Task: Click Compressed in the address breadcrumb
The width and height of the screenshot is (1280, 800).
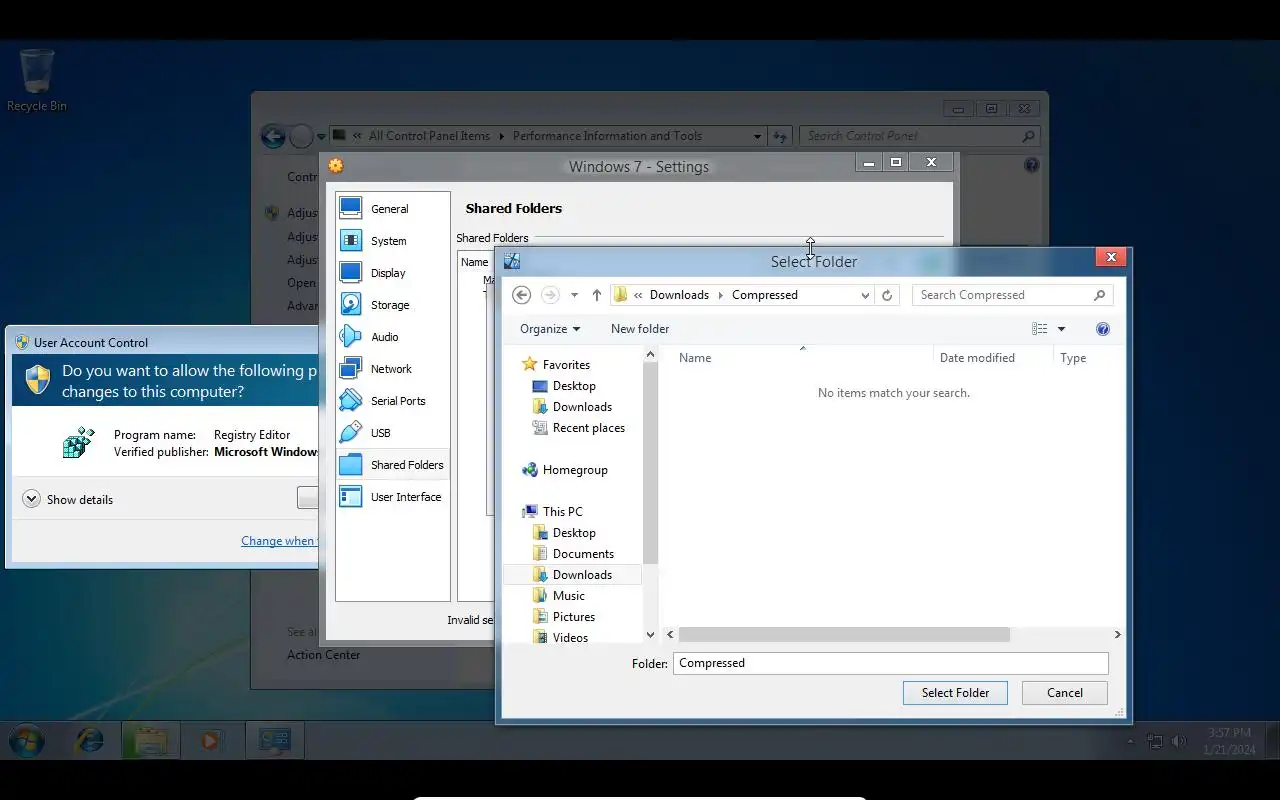Action: coord(765,295)
